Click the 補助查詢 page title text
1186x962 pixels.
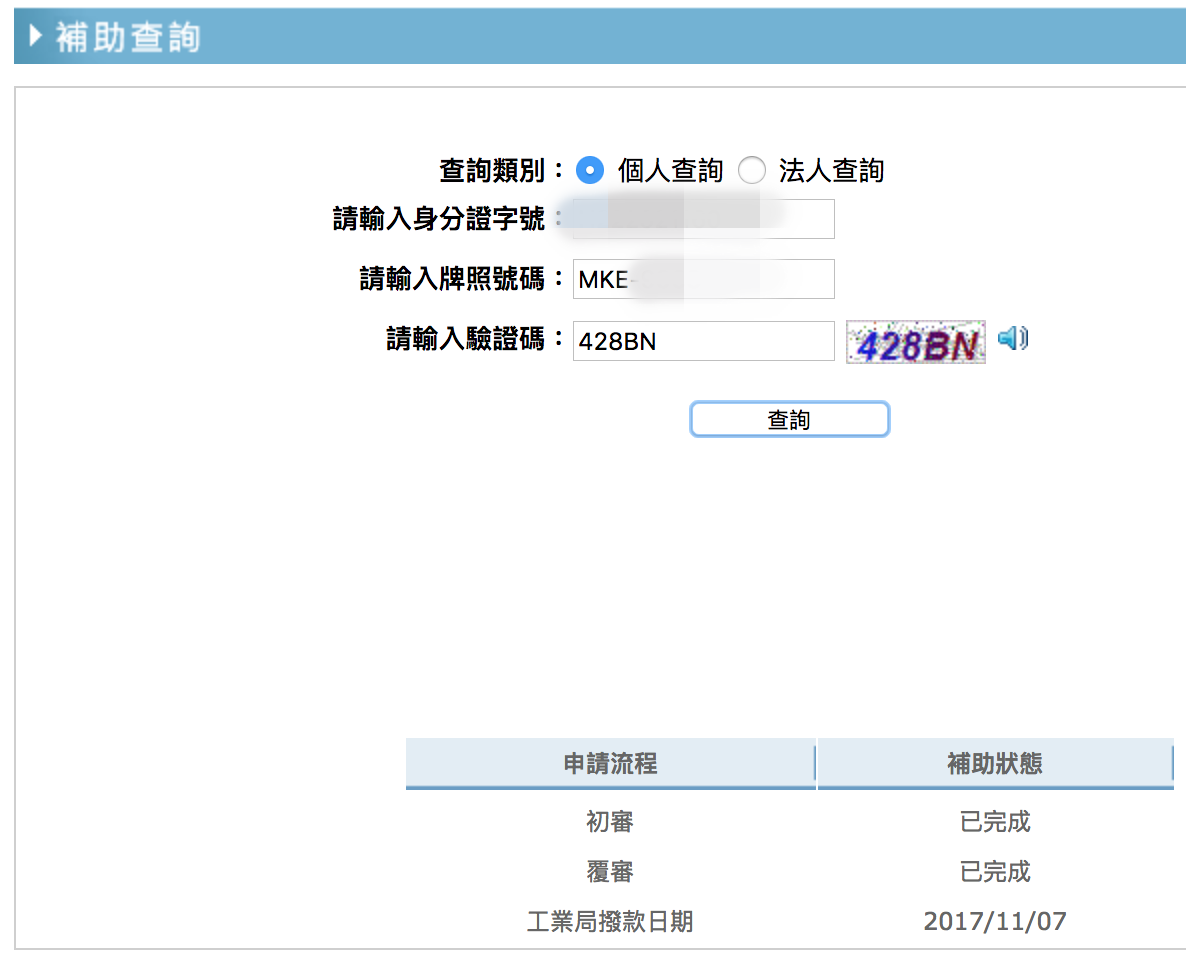click(128, 37)
